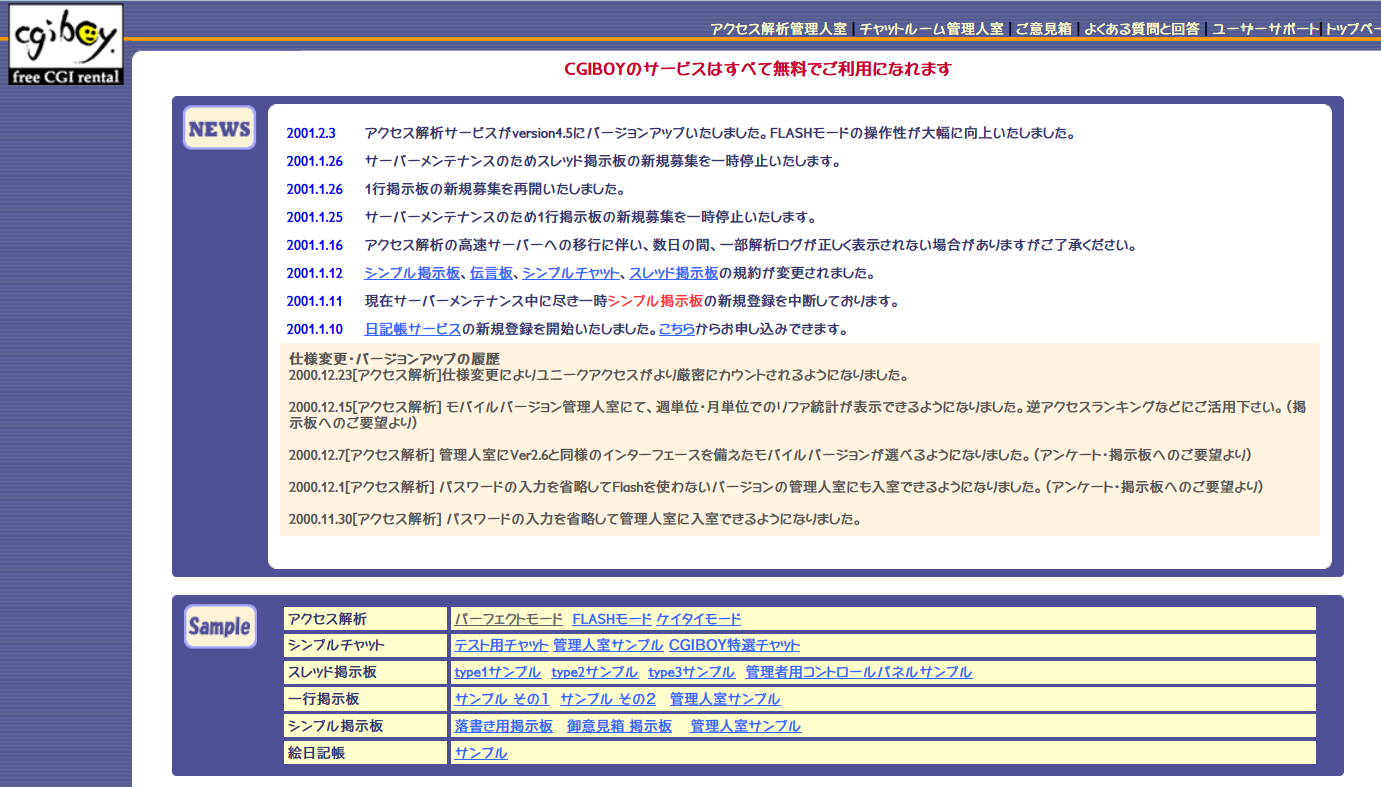The image size is (1381, 787).
Task: Click the こちら link to apply
Action: tap(676, 329)
